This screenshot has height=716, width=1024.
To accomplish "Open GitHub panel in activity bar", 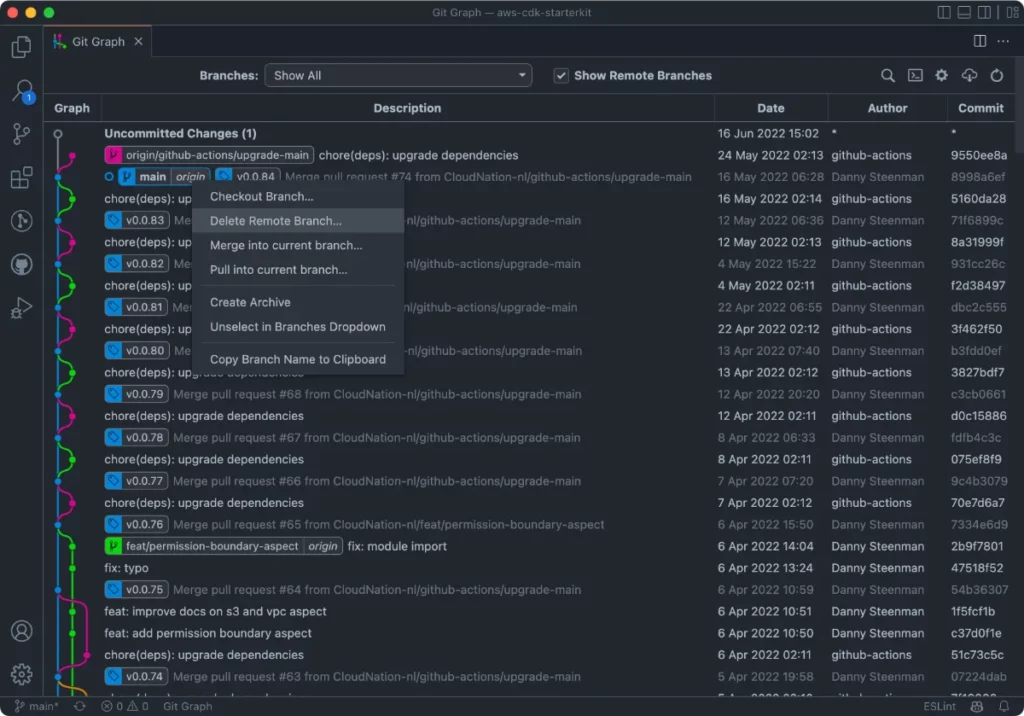I will [21, 265].
